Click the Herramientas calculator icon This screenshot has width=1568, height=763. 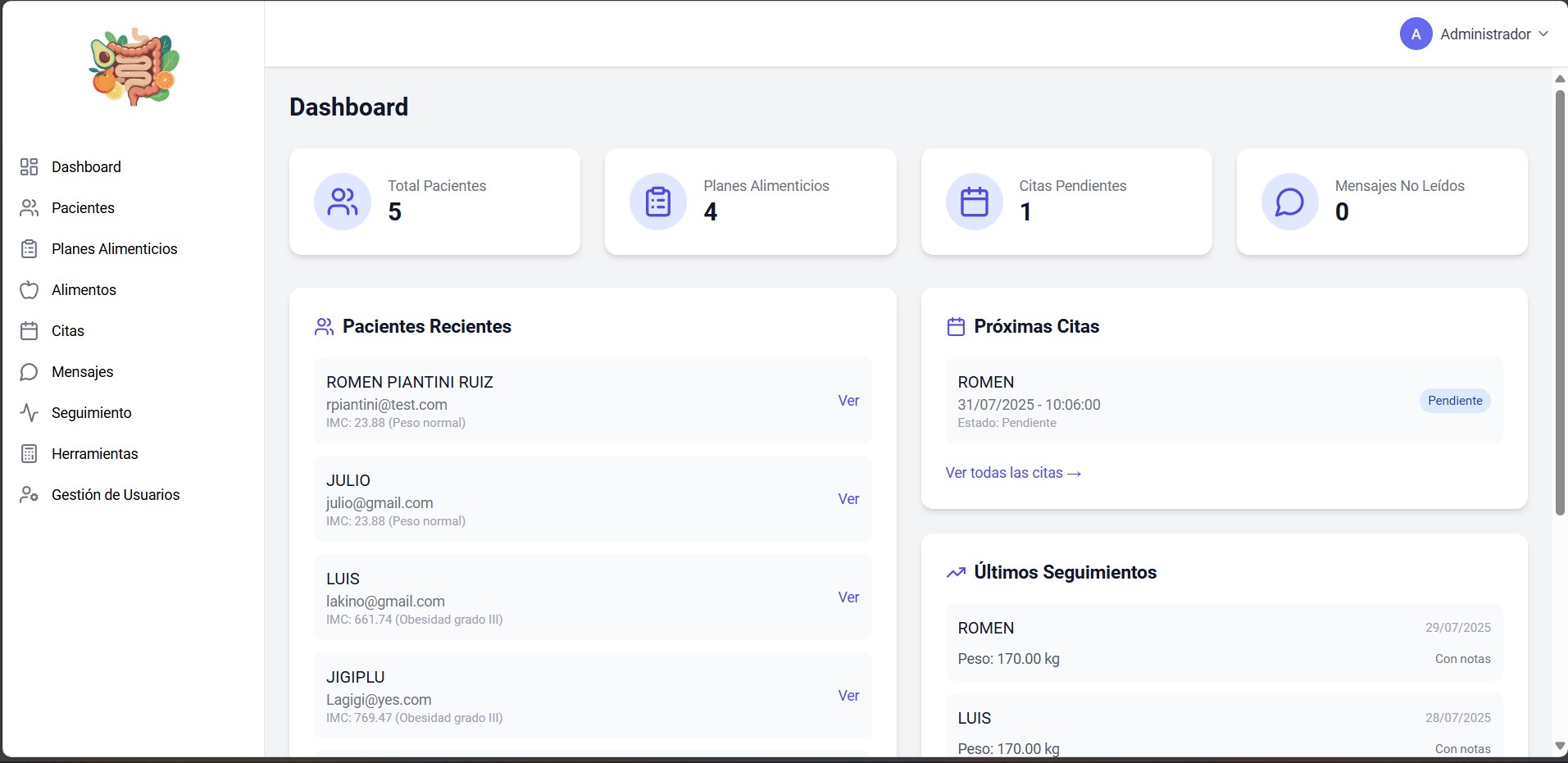(29, 454)
